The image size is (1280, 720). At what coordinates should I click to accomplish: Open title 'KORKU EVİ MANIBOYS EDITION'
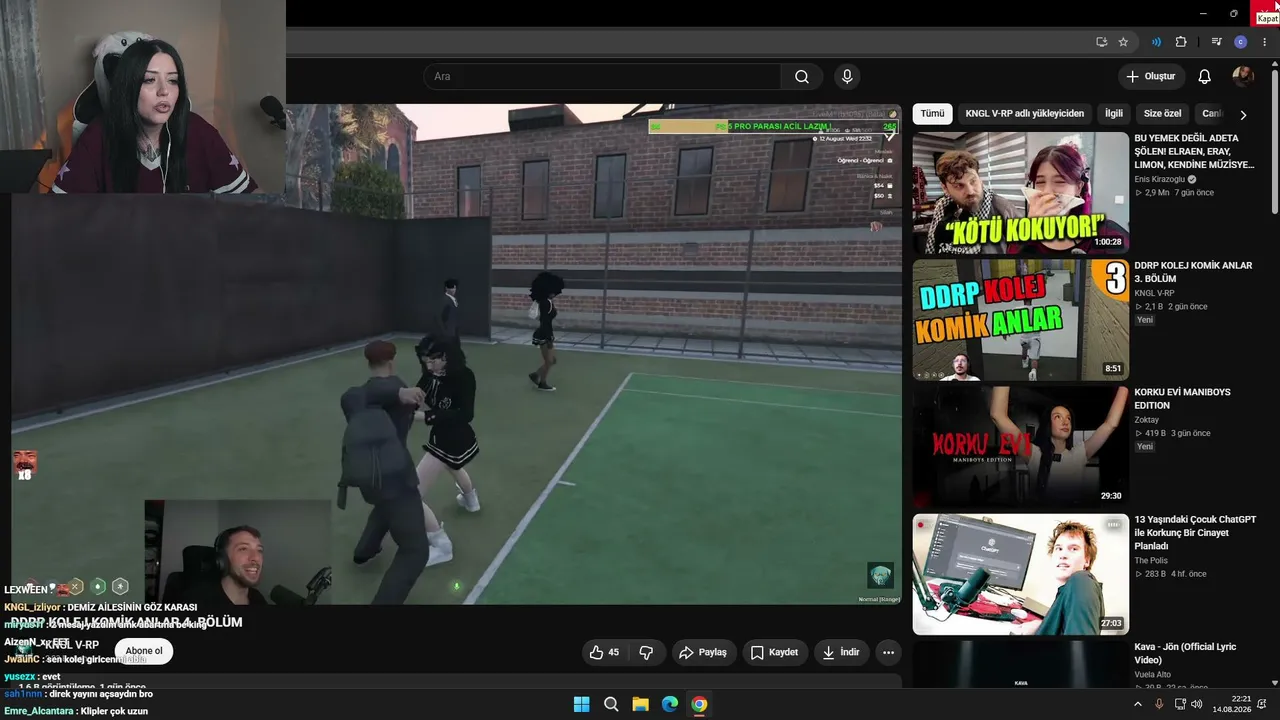click(1182, 399)
